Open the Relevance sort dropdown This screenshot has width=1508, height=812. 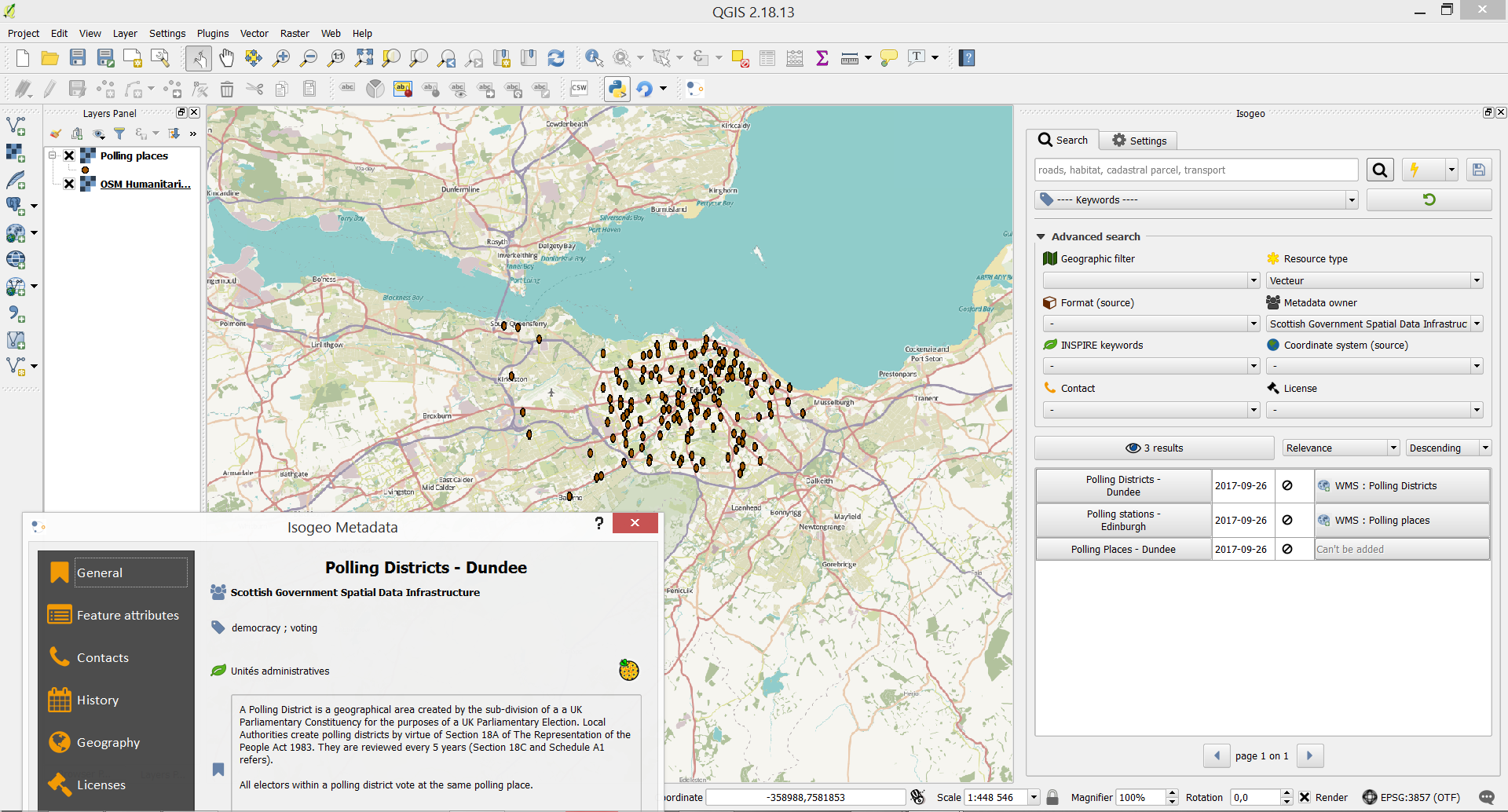1341,448
